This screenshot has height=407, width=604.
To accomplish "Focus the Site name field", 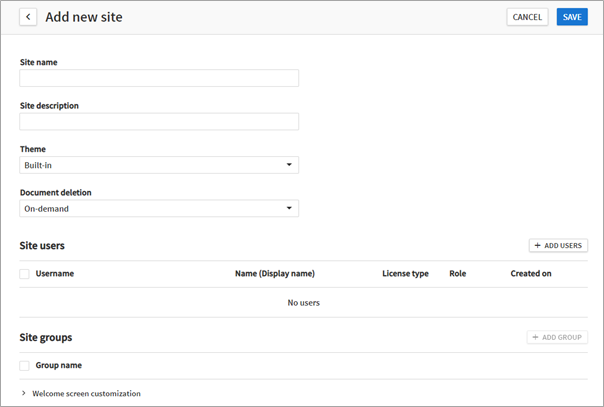I will click(159, 78).
